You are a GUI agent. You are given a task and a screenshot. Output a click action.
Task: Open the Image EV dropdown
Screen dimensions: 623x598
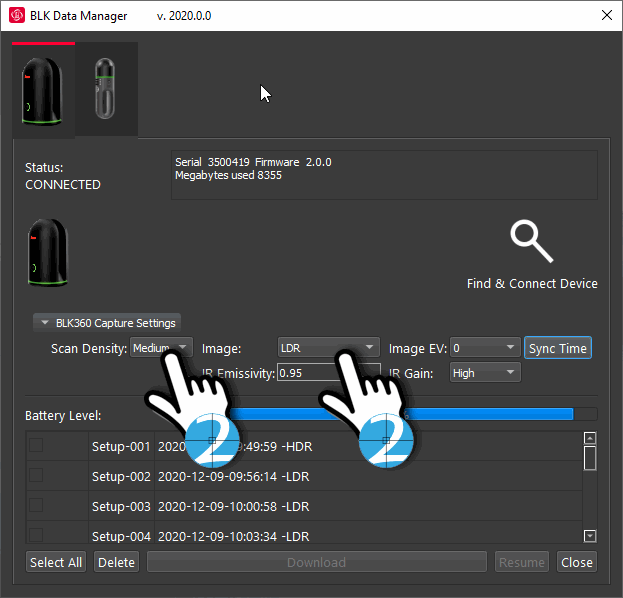(485, 348)
